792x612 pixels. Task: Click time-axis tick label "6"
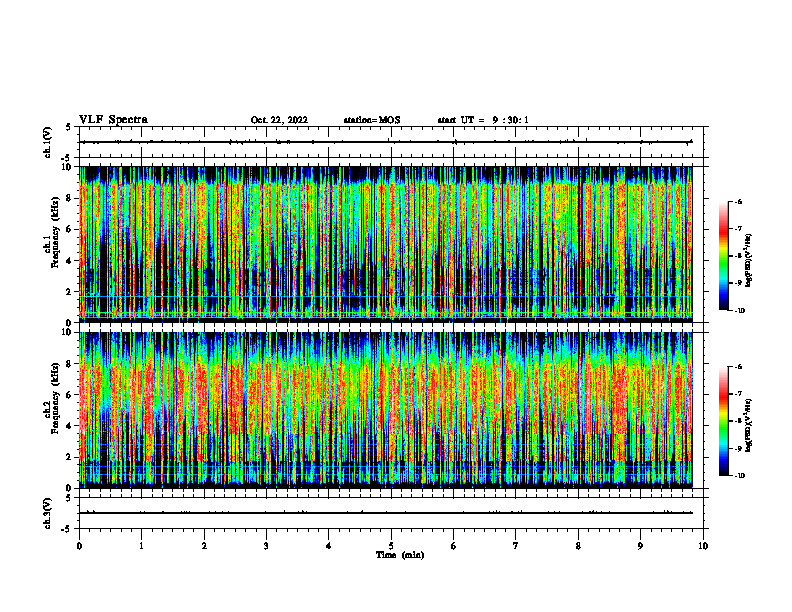[454, 546]
